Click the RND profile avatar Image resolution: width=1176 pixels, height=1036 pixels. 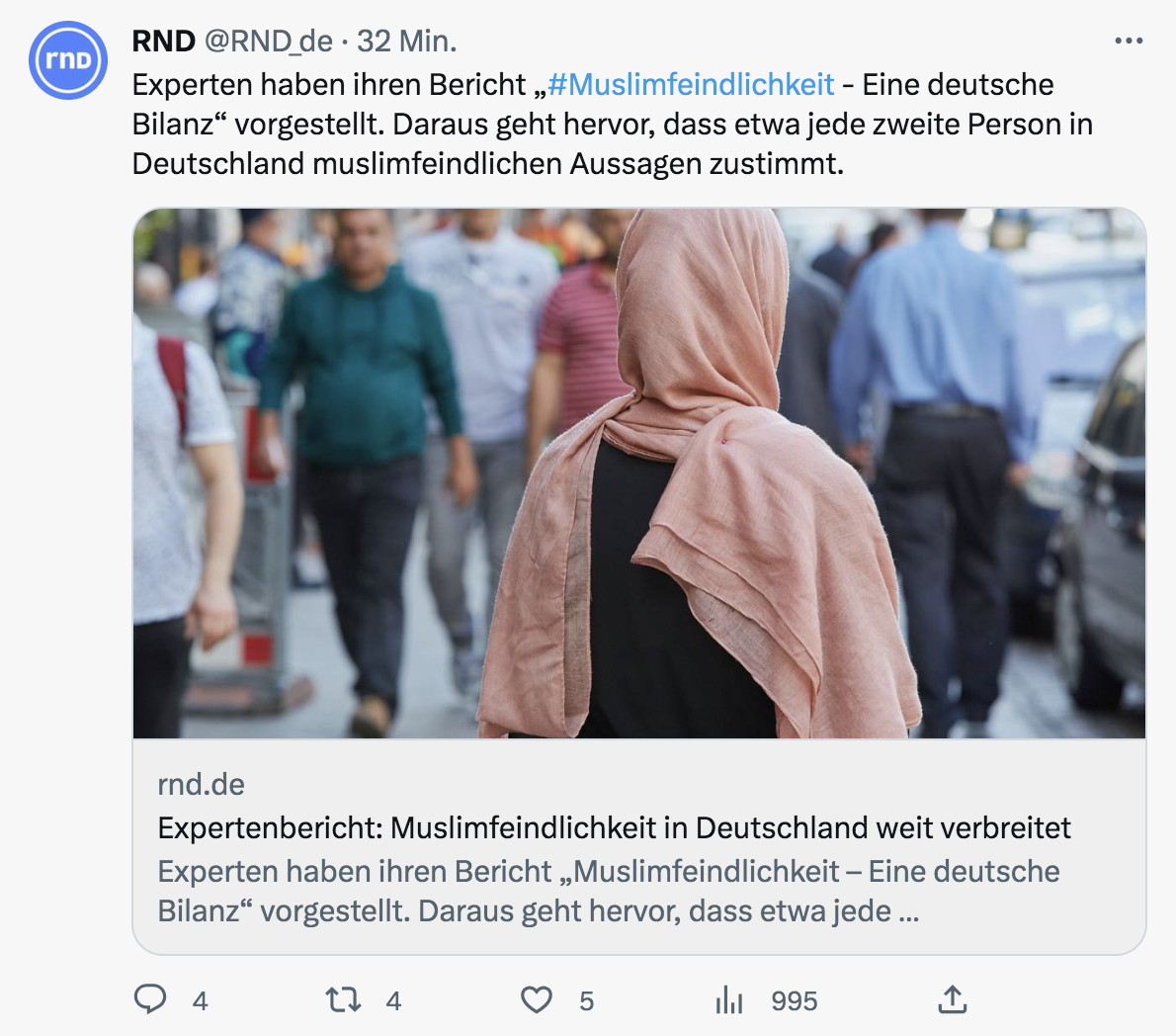click(67, 60)
